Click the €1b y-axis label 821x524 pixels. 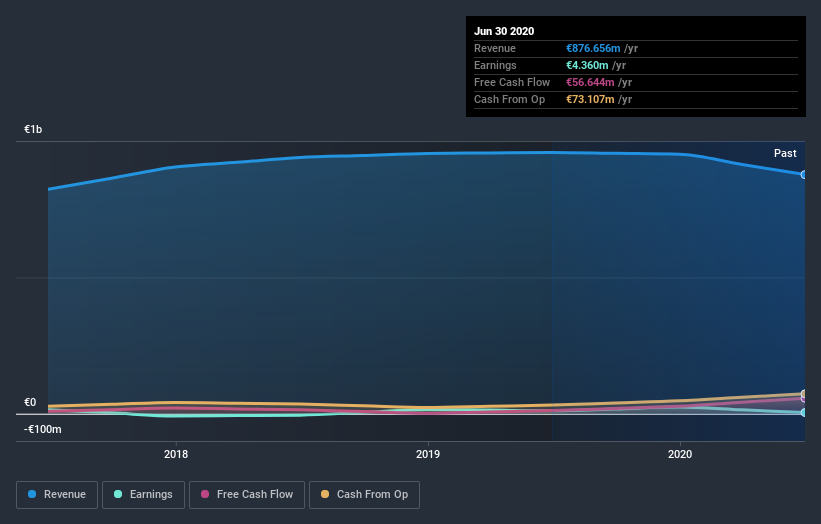point(33,129)
